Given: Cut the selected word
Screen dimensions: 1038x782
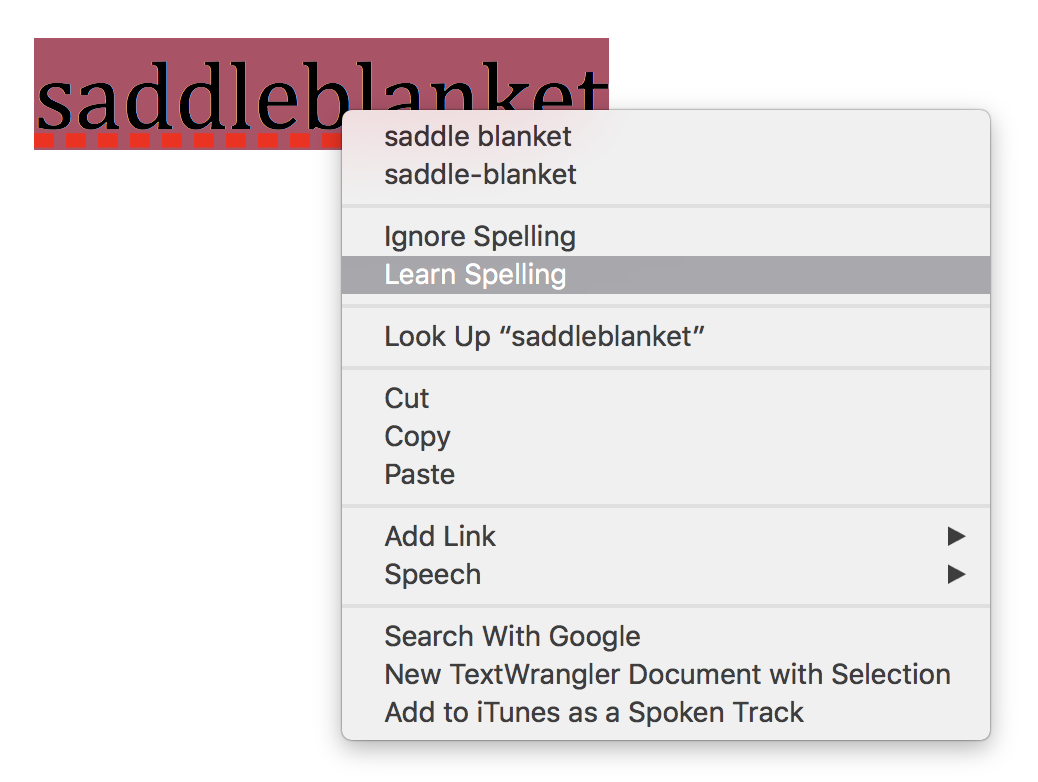Looking at the screenshot, I should click(407, 399).
